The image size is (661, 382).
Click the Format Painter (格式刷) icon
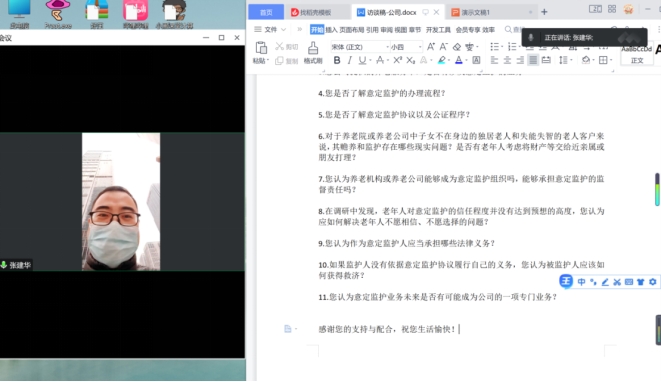[313, 48]
